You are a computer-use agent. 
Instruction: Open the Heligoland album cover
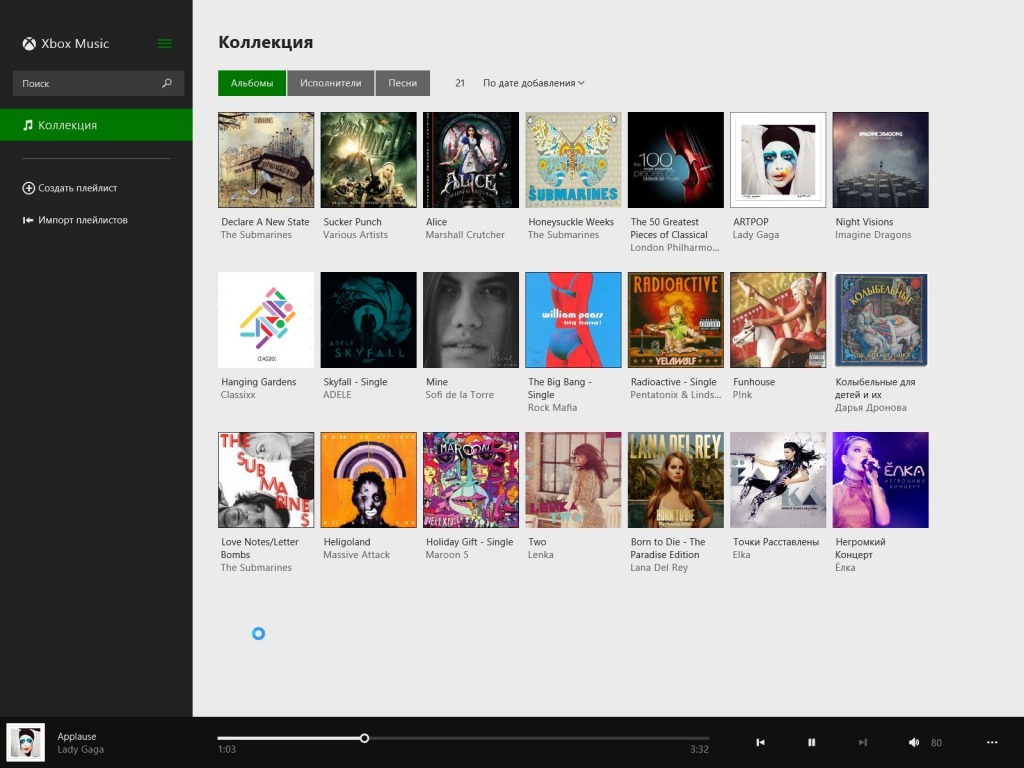[368, 480]
